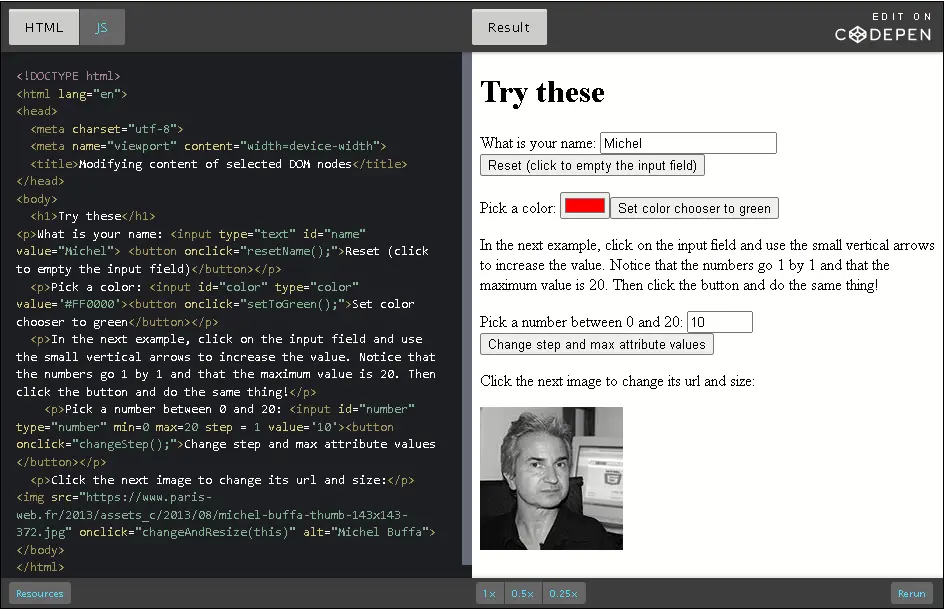Click Reset (click to empty the input field)

click(592, 165)
